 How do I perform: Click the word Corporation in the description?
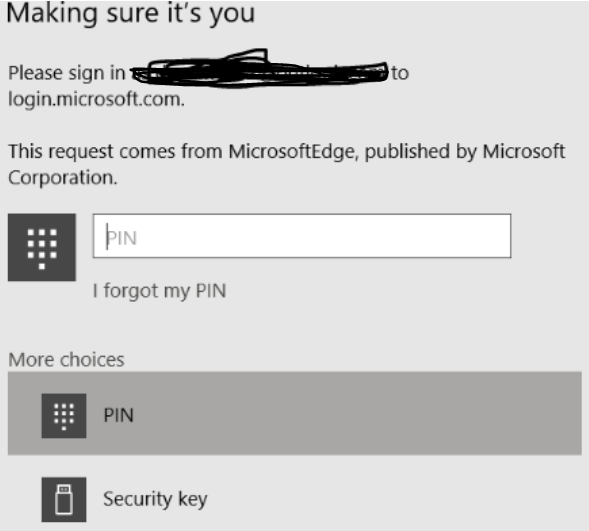coord(63,178)
